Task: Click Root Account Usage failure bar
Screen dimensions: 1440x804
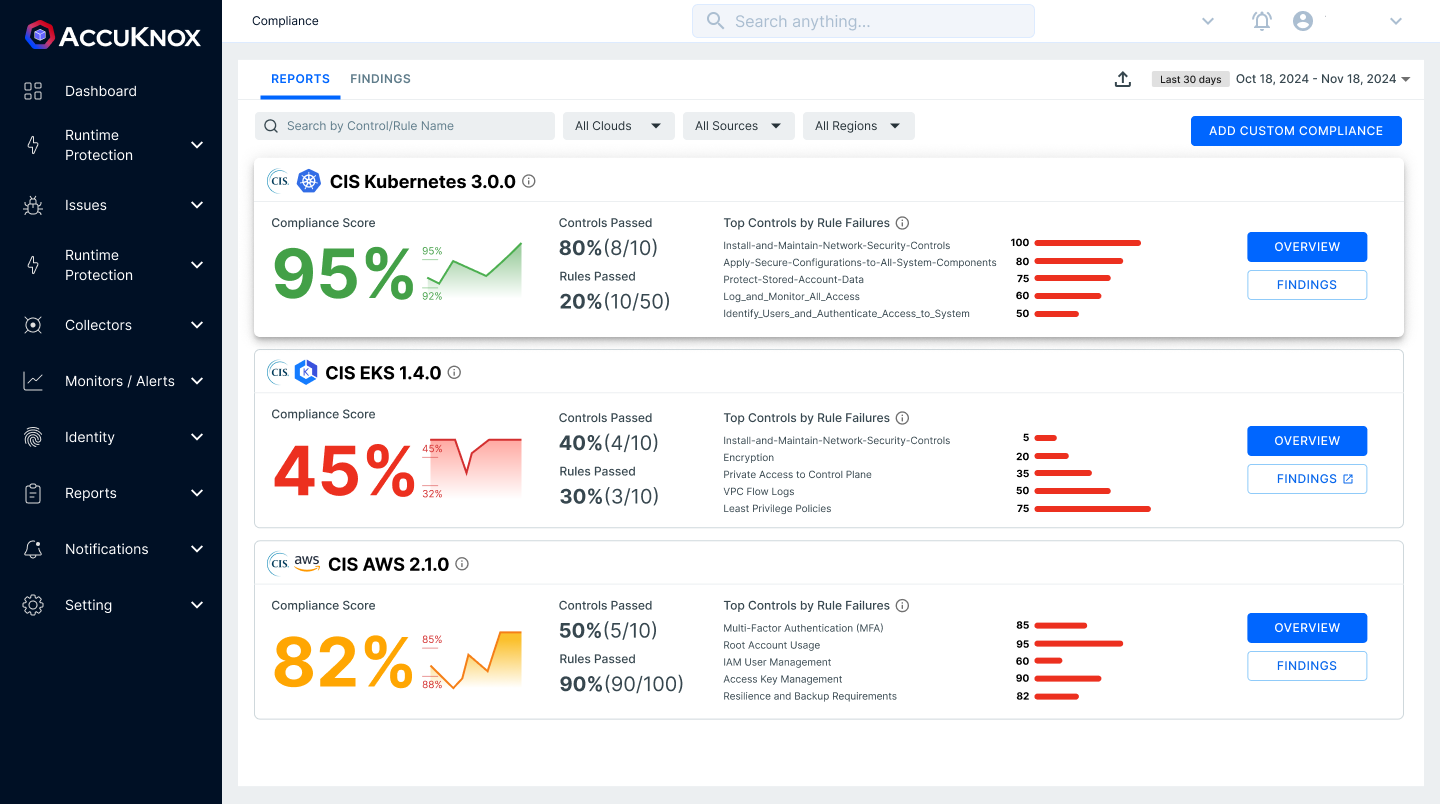Action: click(x=1079, y=645)
